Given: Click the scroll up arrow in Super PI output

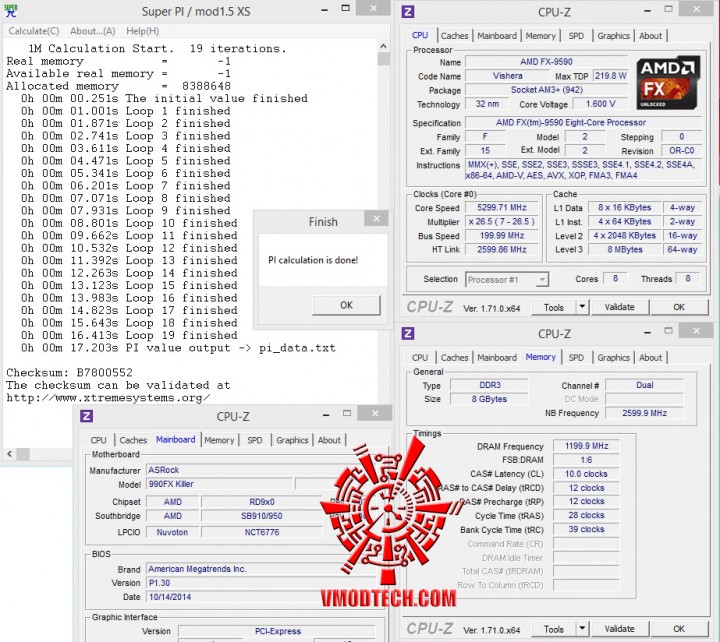Looking at the screenshot, I should click(x=383, y=46).
